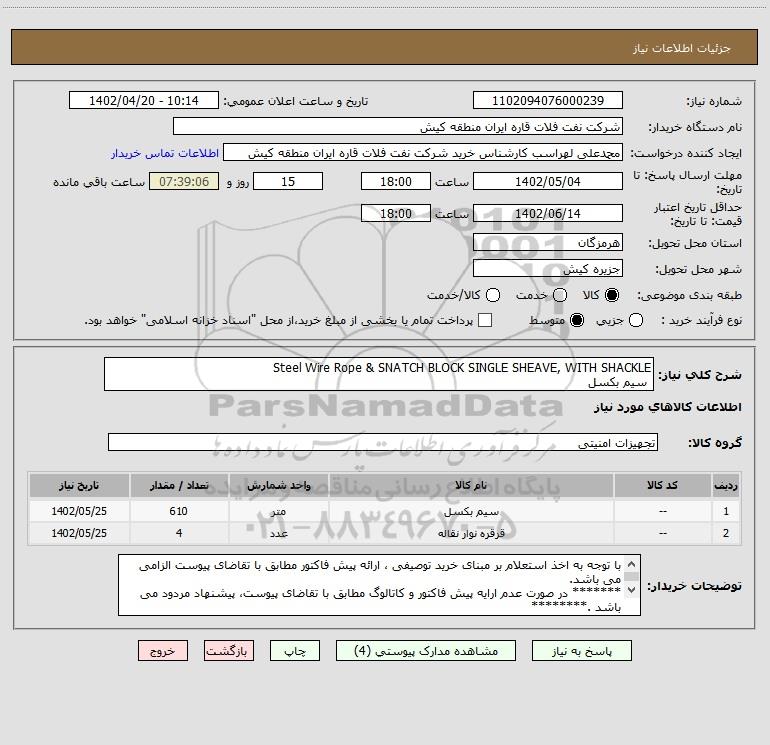This screenshot has width=770, height=745.
Task: Click the چاپ print button
Action: pos(295,651)
